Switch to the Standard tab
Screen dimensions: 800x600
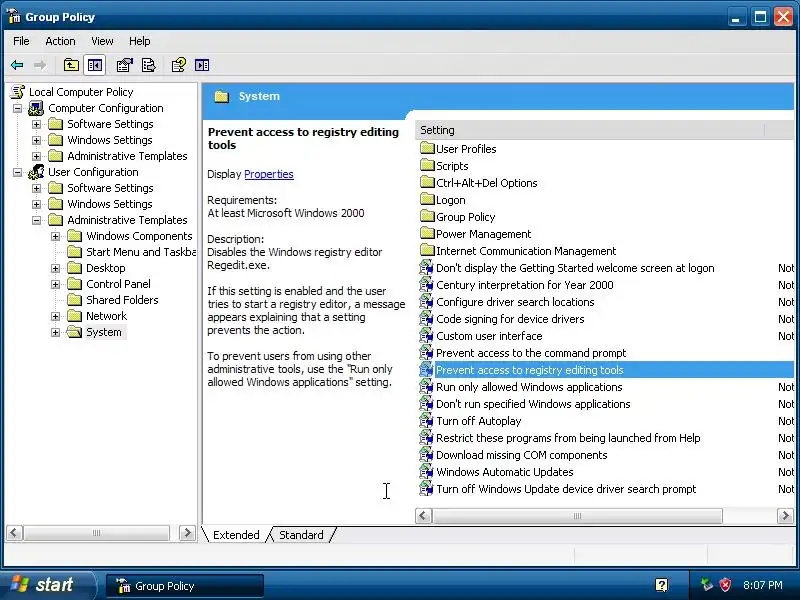(301, 535)
